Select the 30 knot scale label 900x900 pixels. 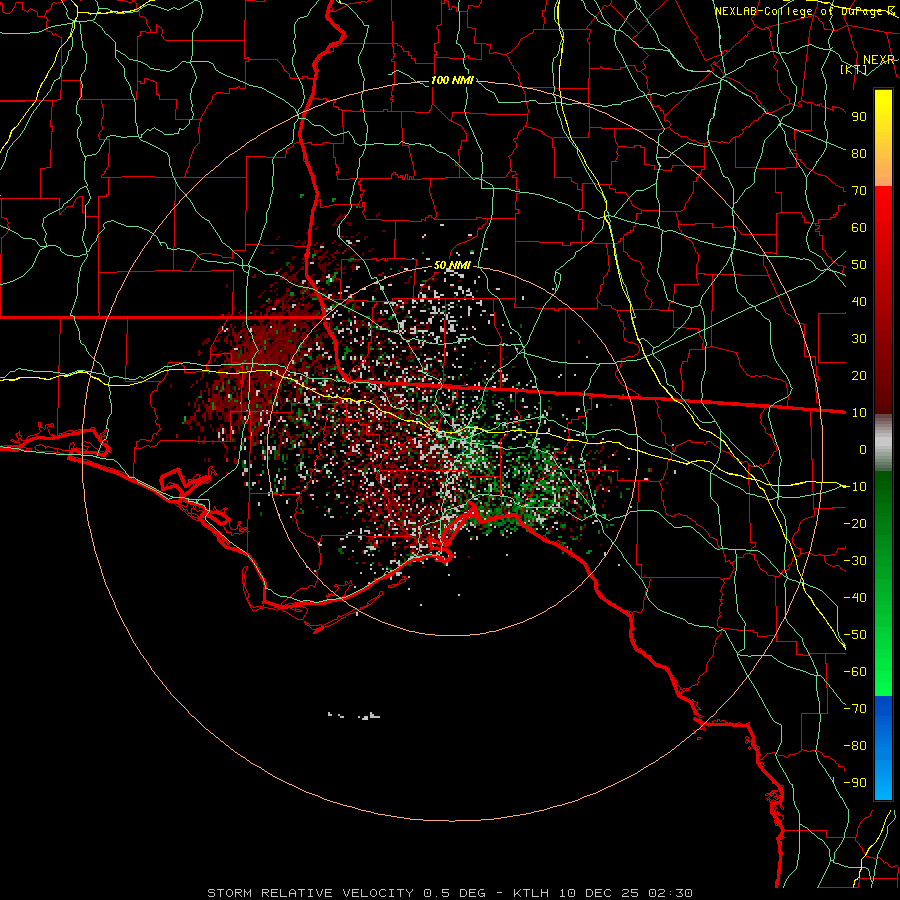[859, 339]
